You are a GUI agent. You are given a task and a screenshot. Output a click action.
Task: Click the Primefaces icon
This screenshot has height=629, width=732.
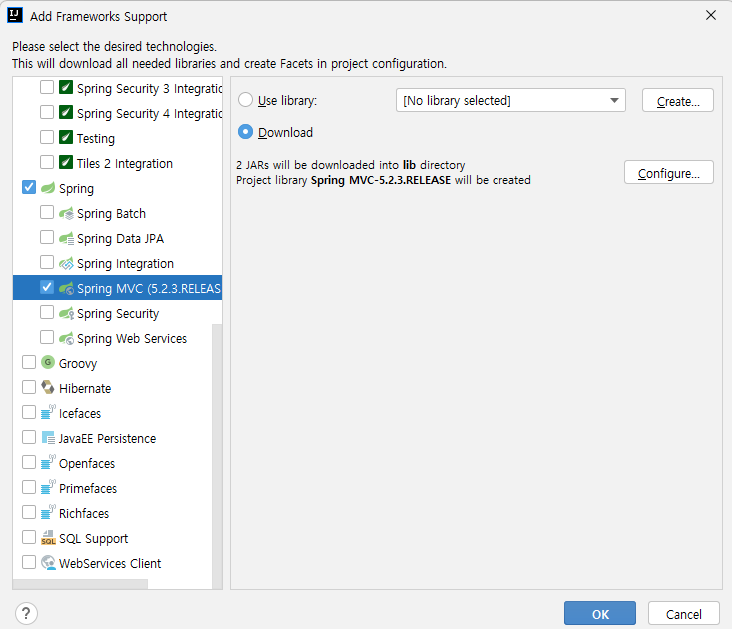point(48,488)
